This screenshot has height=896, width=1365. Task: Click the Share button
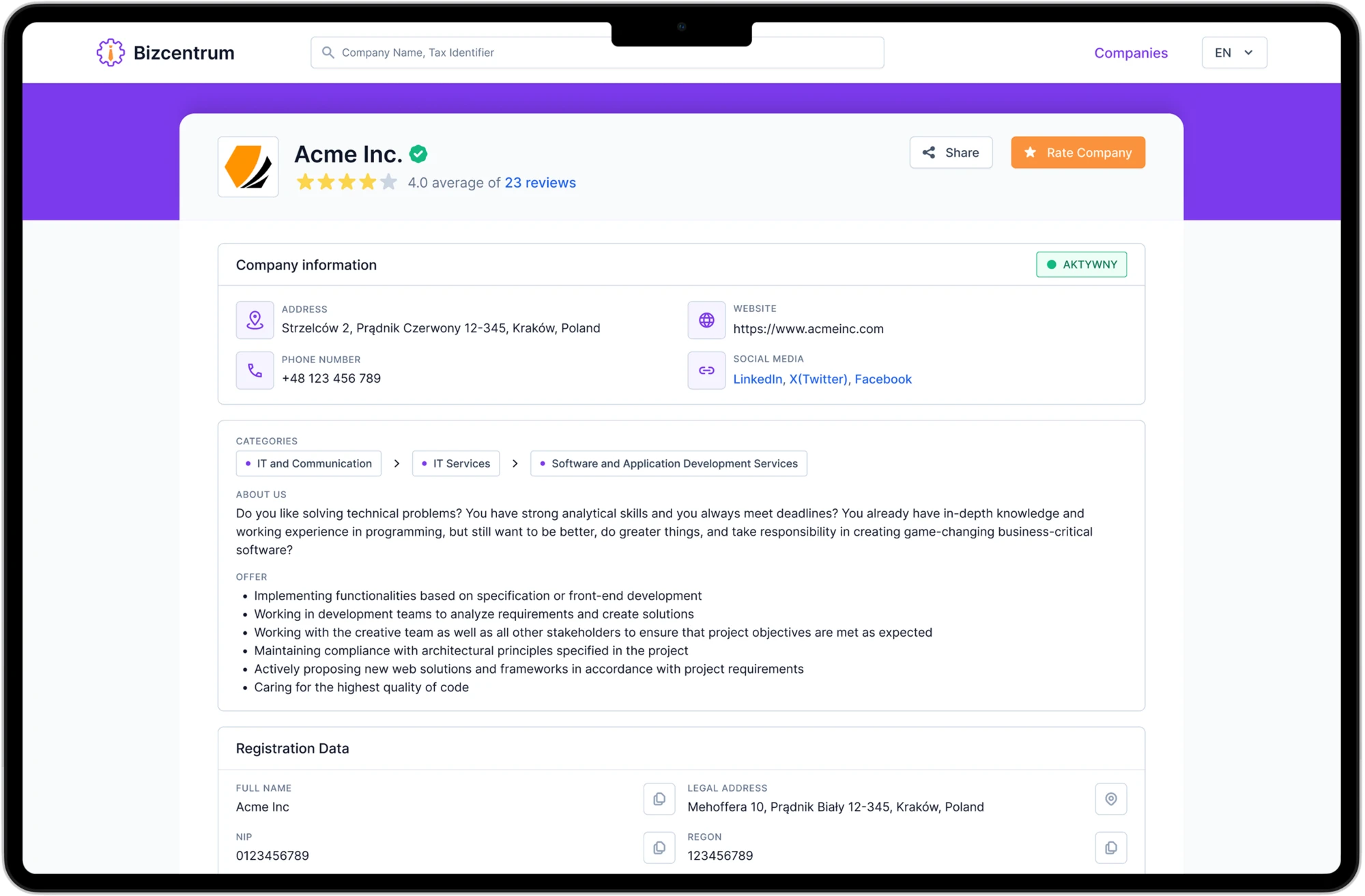tap(951, 153)
